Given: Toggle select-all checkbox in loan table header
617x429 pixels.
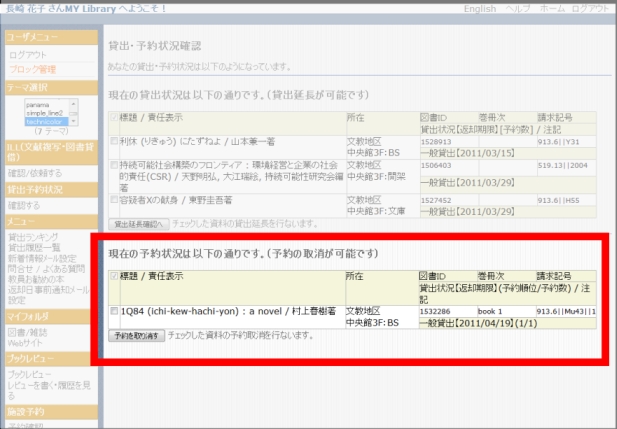Looking at the screenshot, I should (x=114, y=117).
